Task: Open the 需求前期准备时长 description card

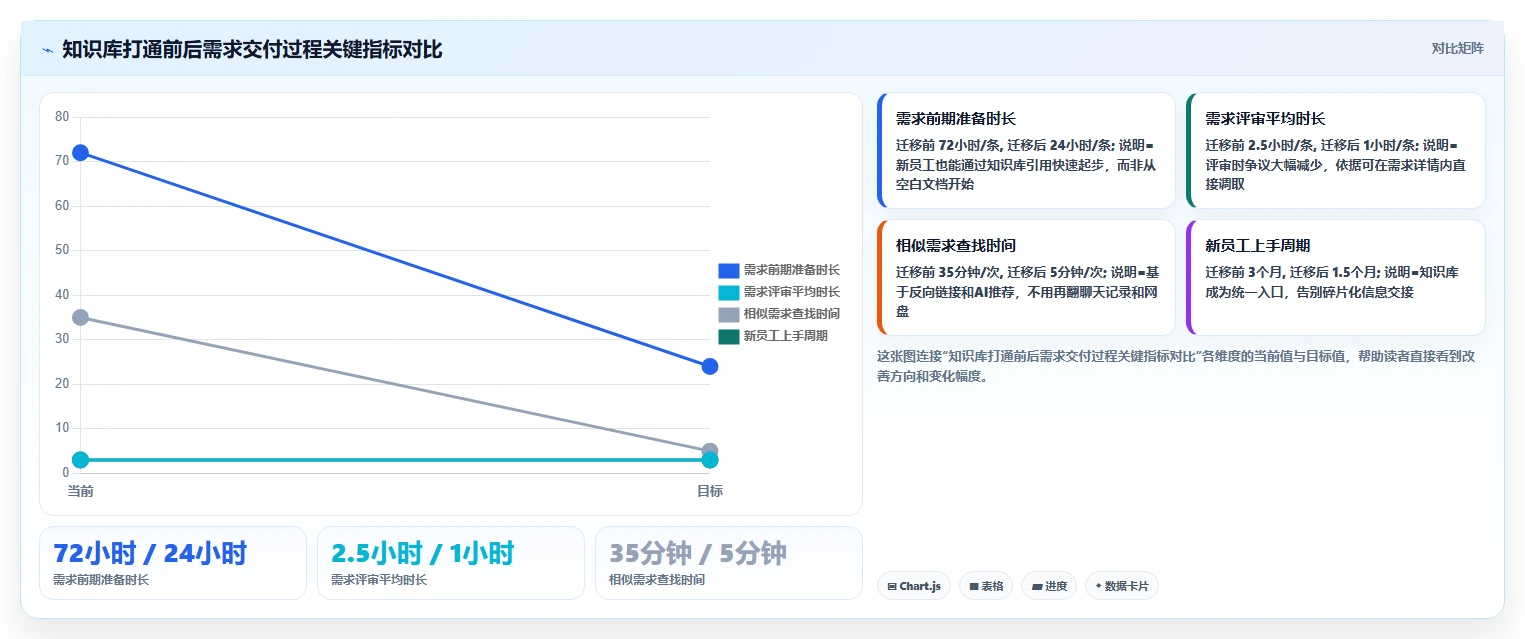Action: pos(1026,150)
